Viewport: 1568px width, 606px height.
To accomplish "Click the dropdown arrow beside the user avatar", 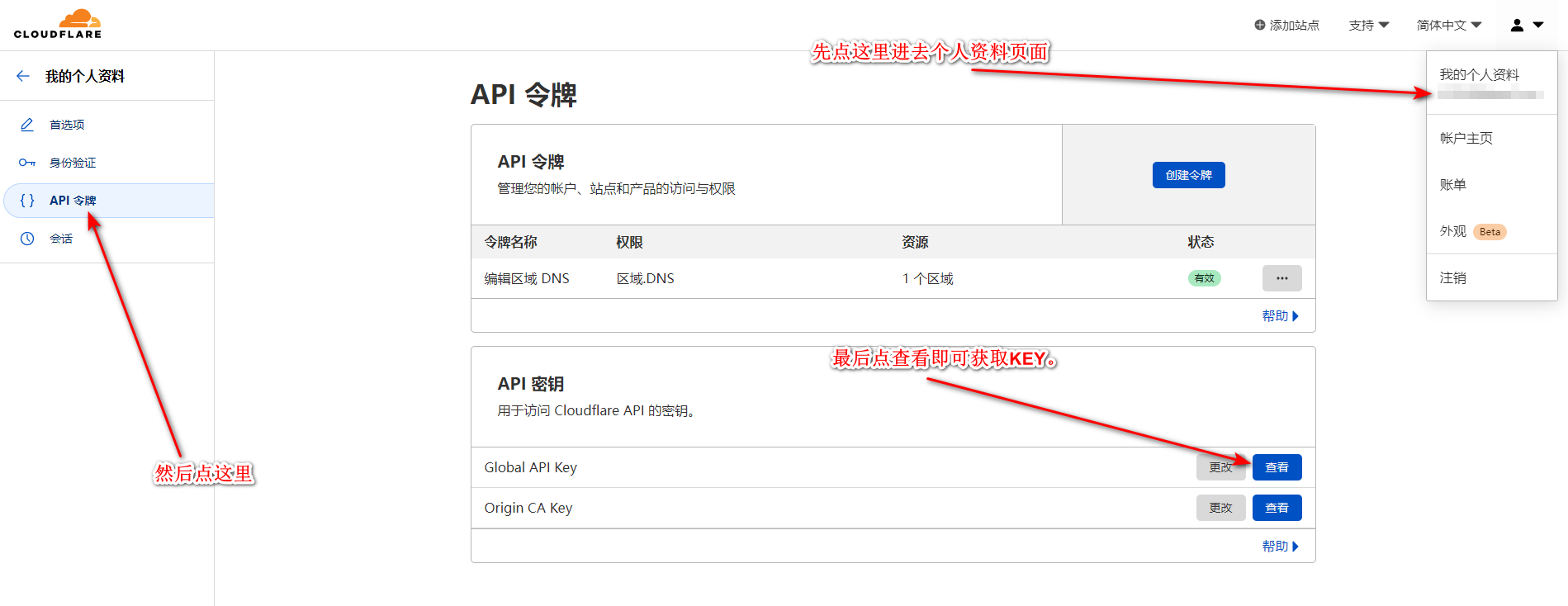I will (1538, 25).
